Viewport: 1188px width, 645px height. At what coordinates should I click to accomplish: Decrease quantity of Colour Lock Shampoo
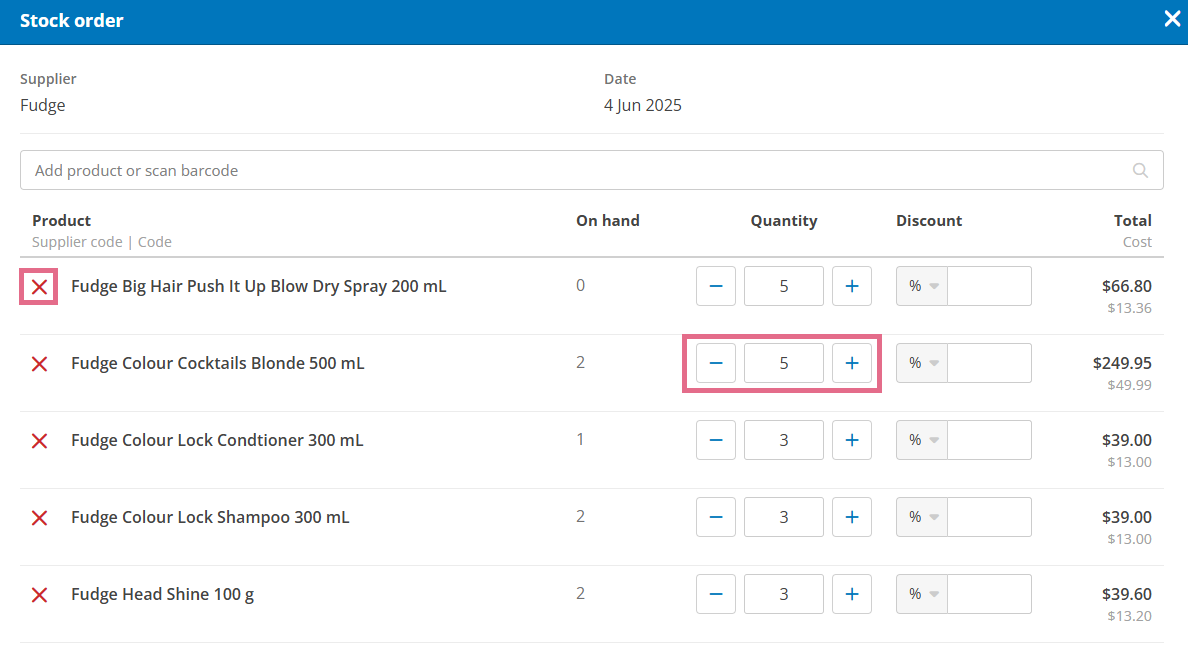coord(716,517)
